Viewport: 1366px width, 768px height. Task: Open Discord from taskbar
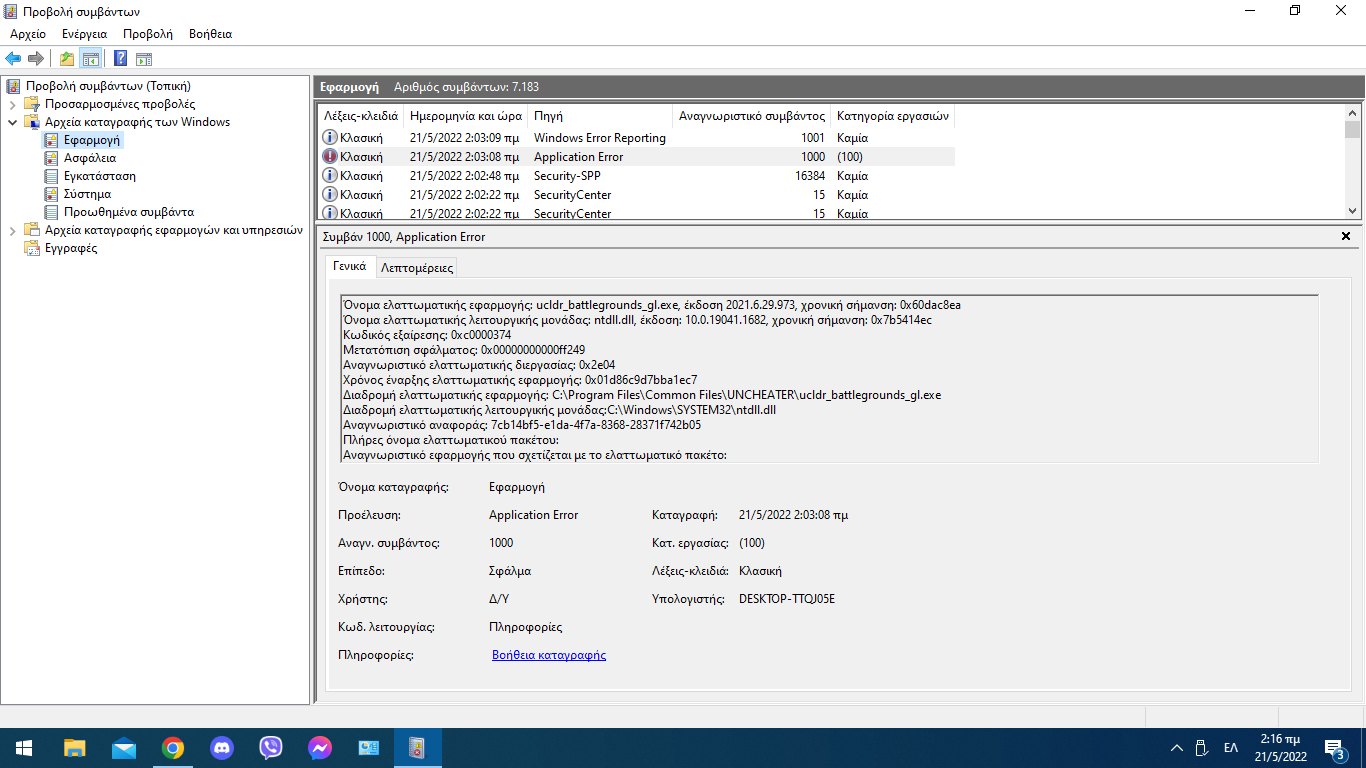coord(222,748)
